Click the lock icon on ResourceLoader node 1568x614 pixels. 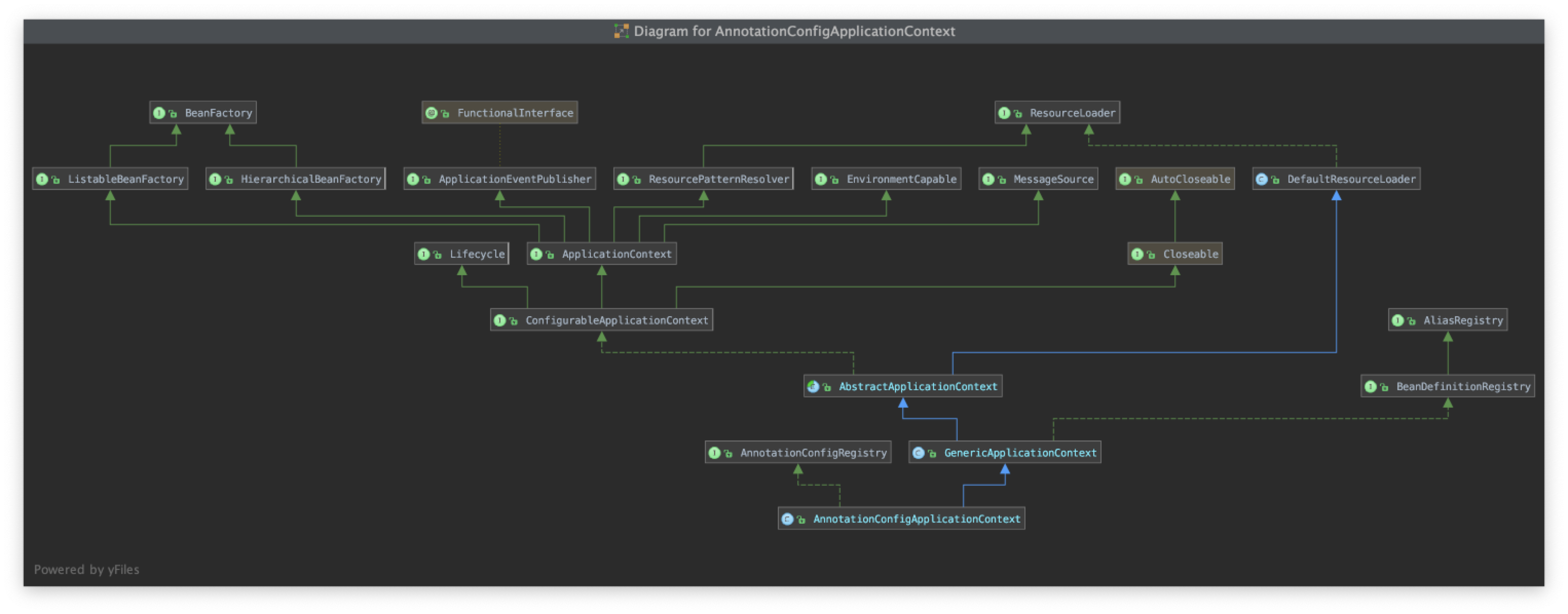[x=1018, y=114]
